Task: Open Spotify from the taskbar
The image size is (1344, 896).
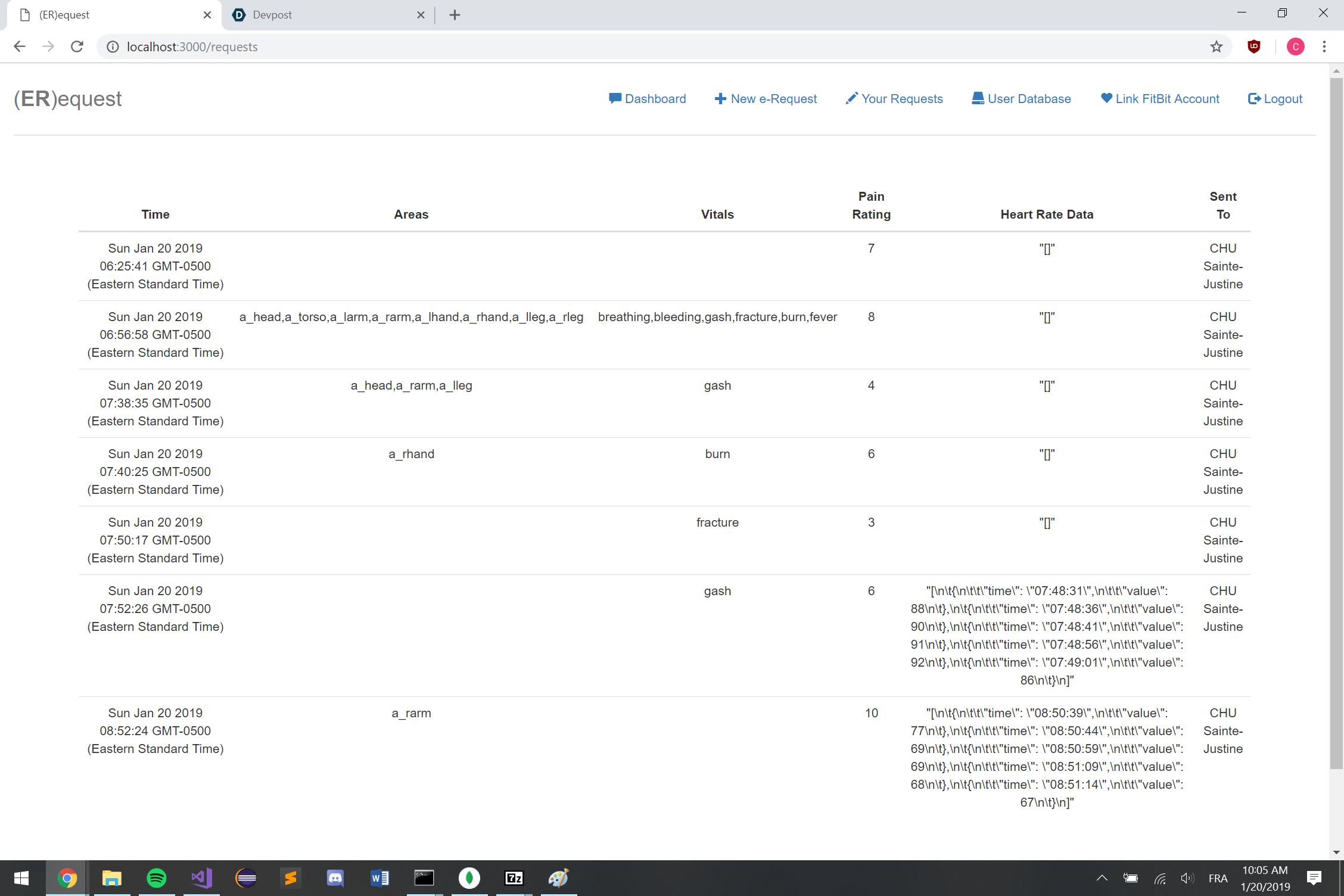Action: point(157,878)
